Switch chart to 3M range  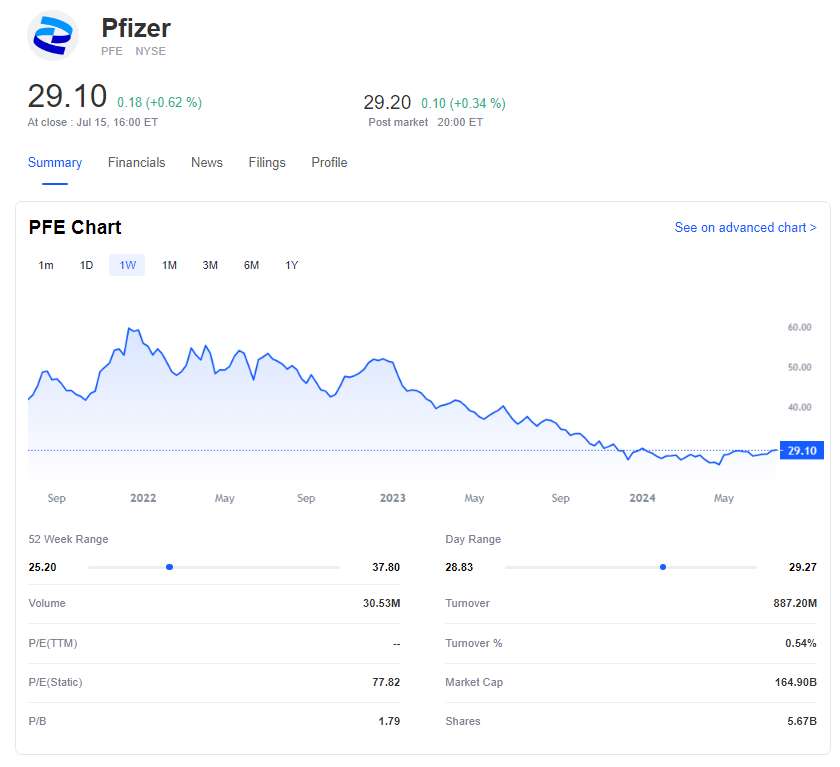coord(210,265)
